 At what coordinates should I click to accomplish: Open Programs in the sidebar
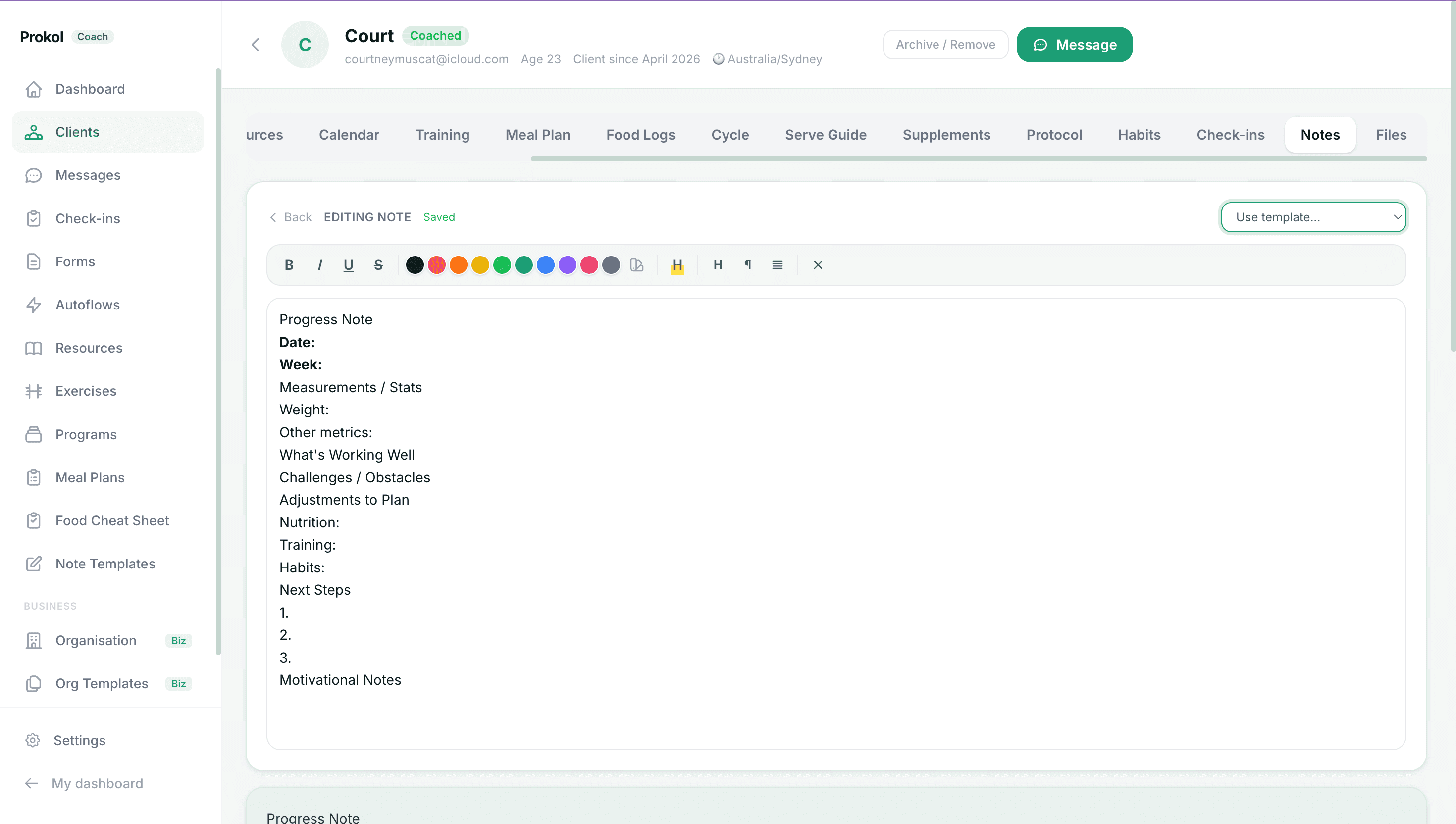tap(107, 435)
